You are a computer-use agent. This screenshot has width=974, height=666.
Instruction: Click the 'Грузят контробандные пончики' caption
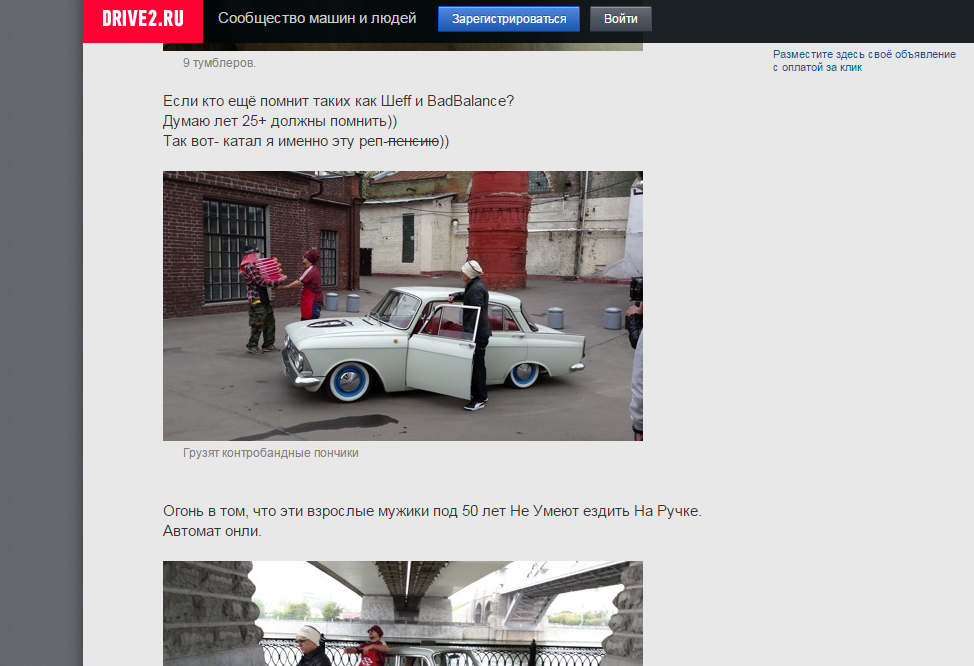point(270,453)
